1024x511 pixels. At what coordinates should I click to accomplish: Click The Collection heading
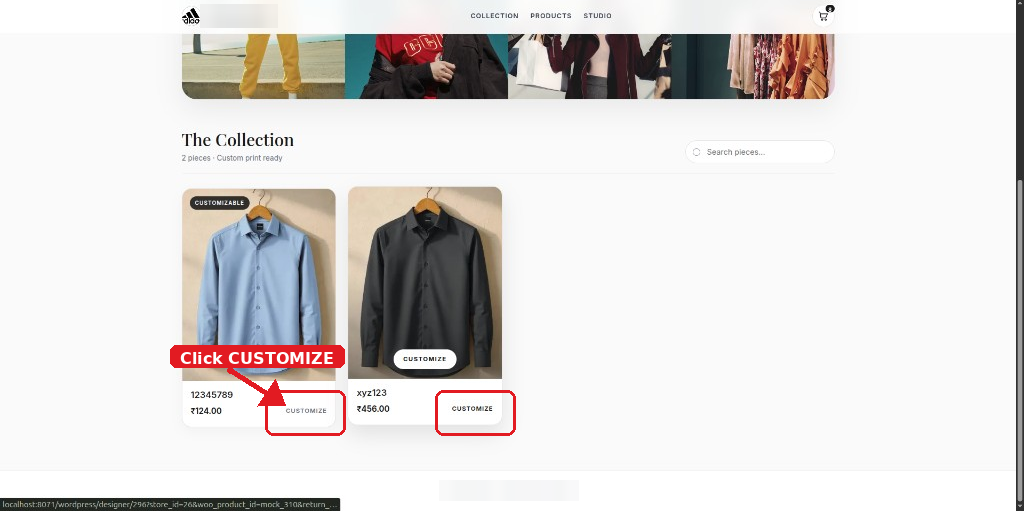(x=238, y=140)
